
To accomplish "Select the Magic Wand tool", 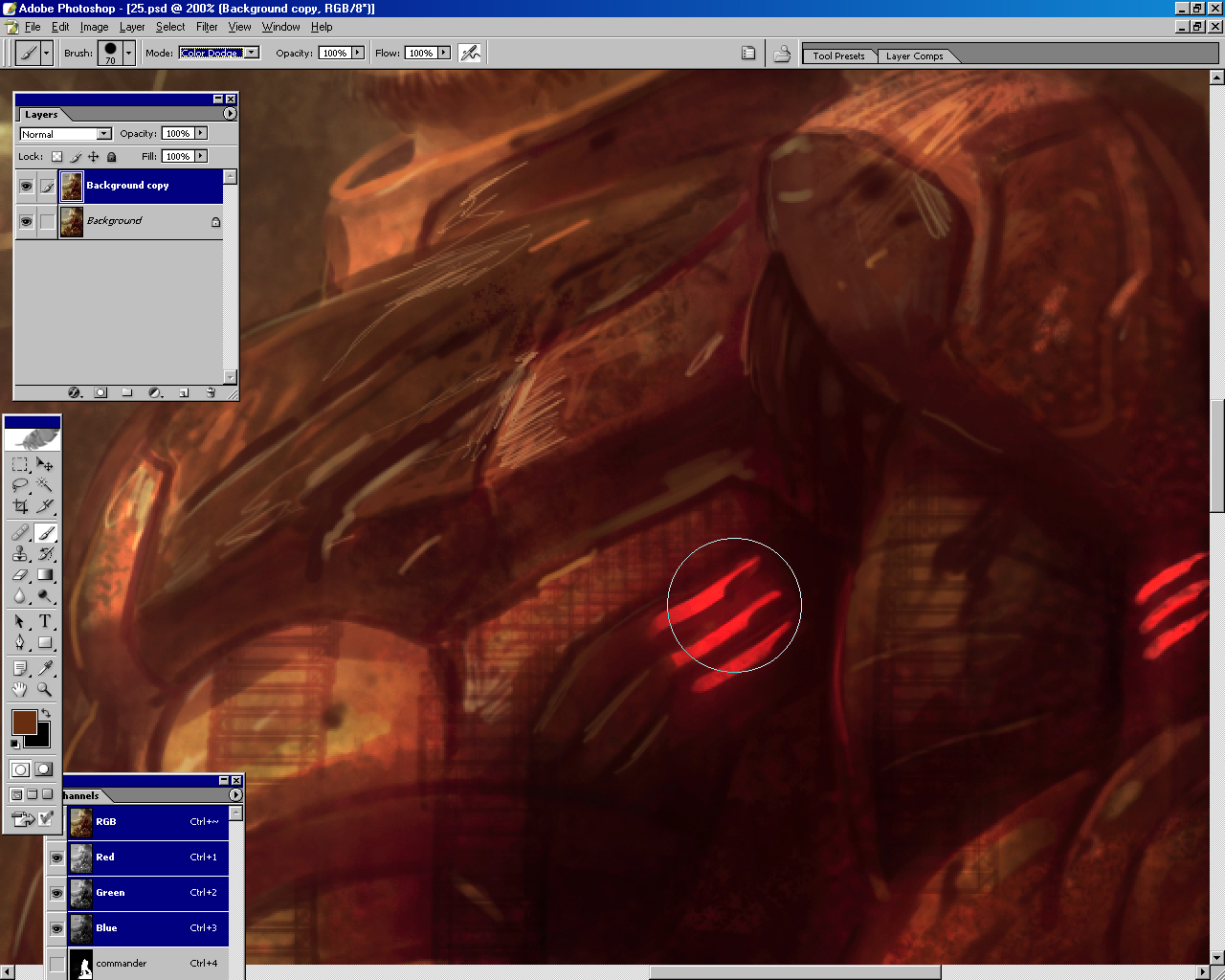I will (x=45, y=485).
